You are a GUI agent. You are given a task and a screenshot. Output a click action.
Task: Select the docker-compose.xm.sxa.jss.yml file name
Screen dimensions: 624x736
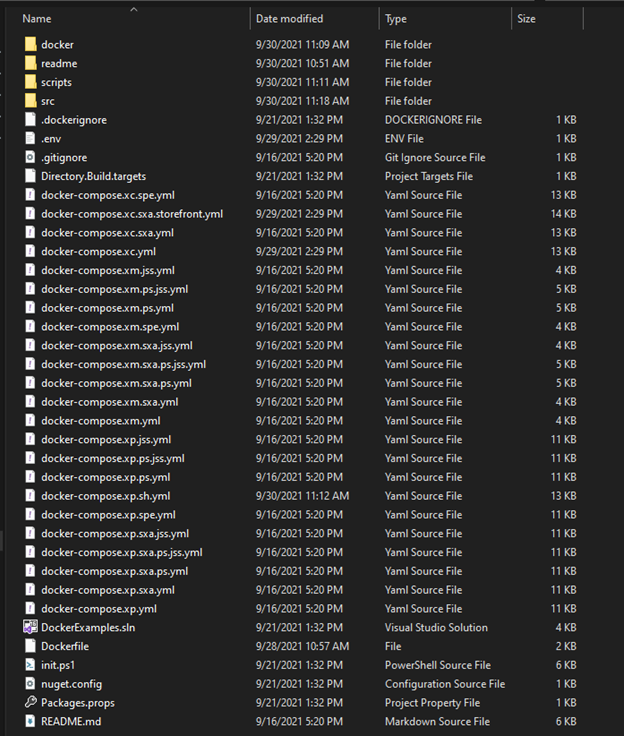(117, 345)
